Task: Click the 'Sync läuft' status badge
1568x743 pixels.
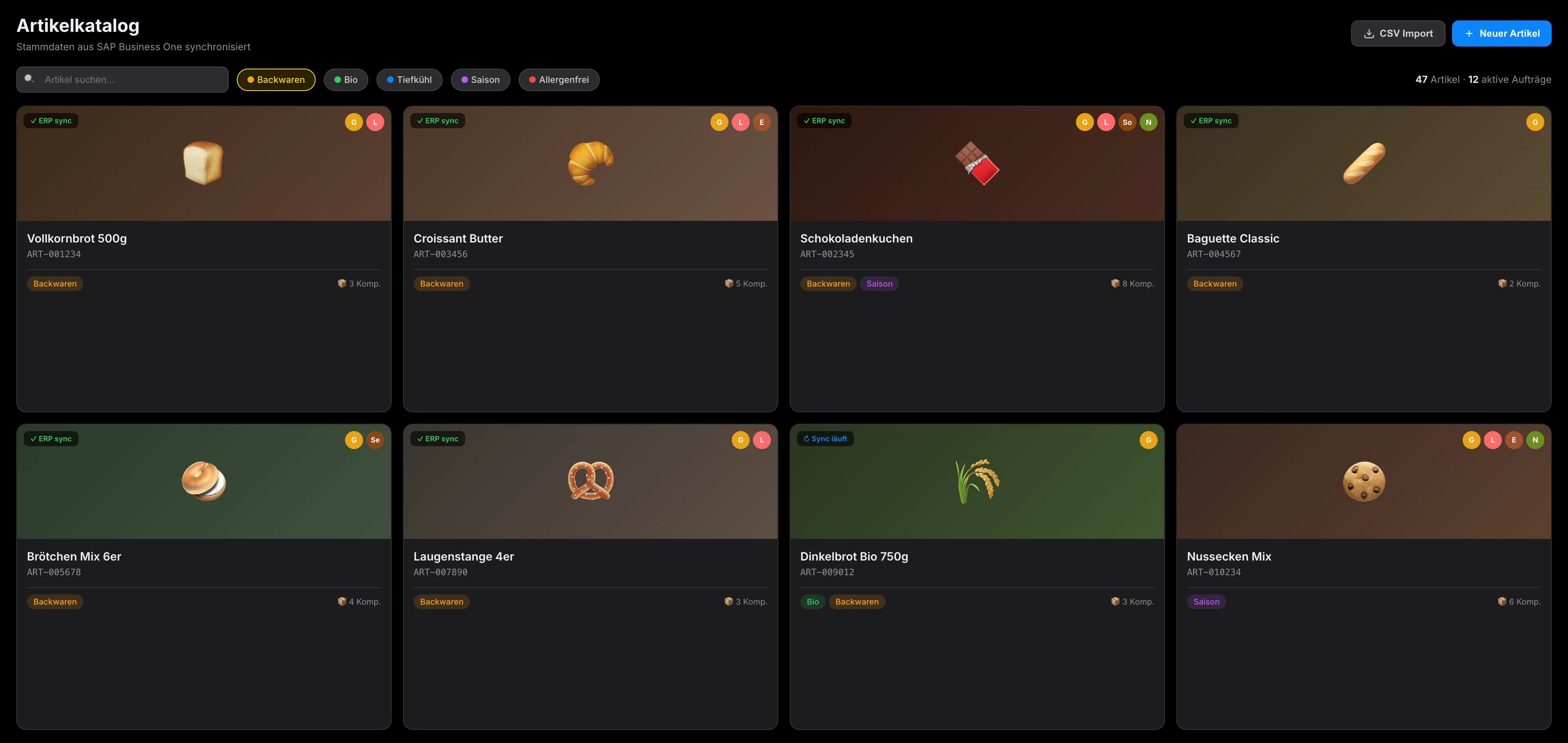Action: tap(825, 439)
